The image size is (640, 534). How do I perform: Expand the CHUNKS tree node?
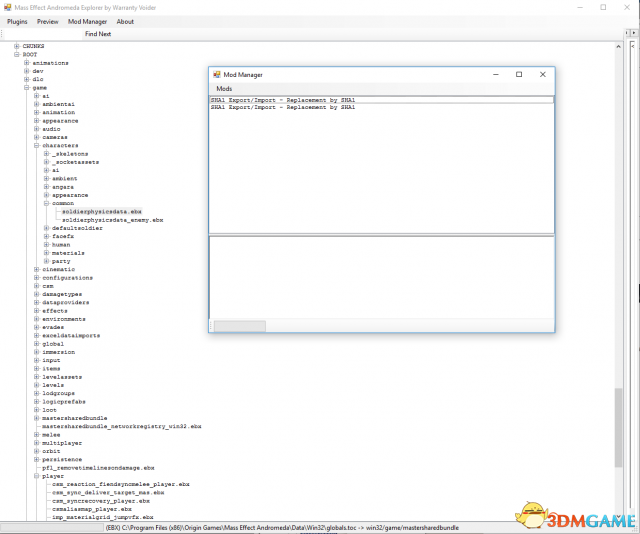17,46
